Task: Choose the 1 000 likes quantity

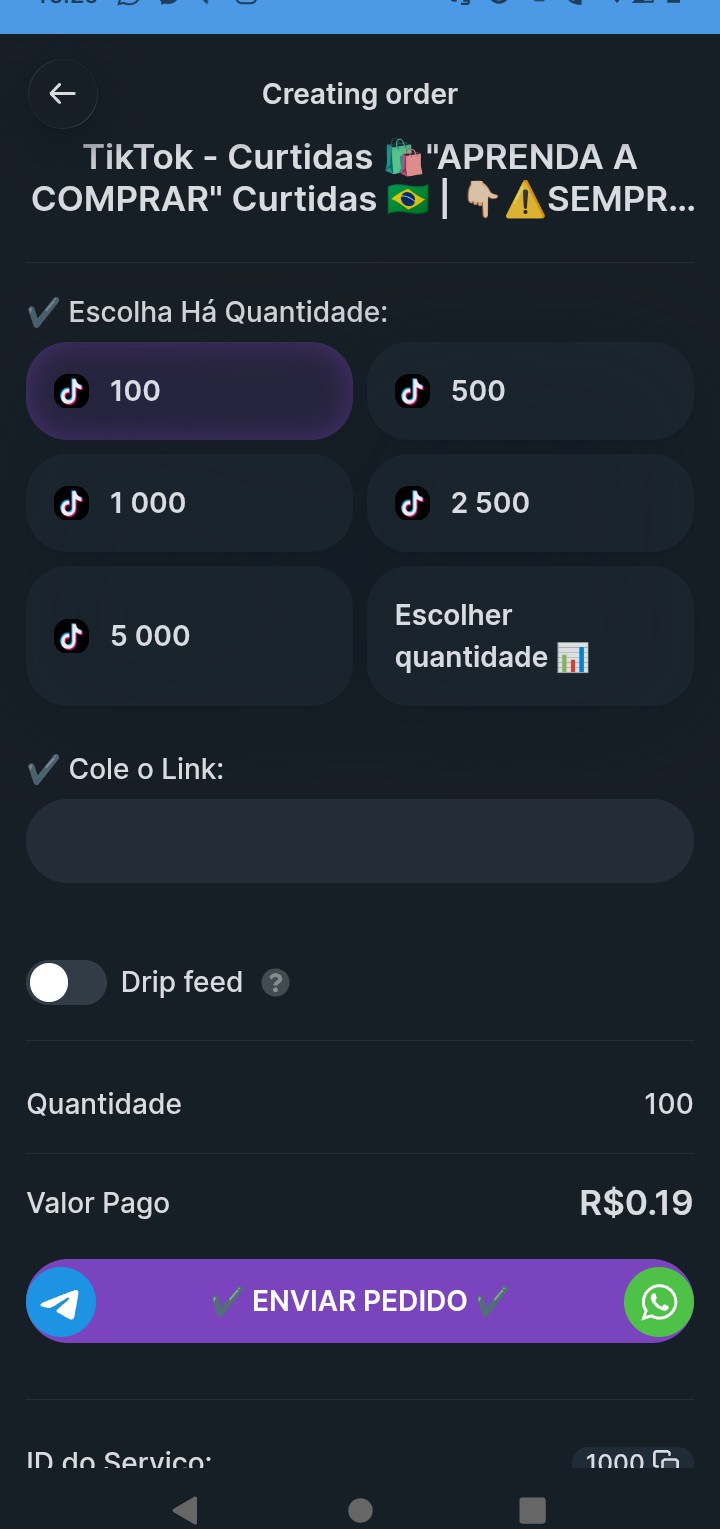Action: click(190, 503)
